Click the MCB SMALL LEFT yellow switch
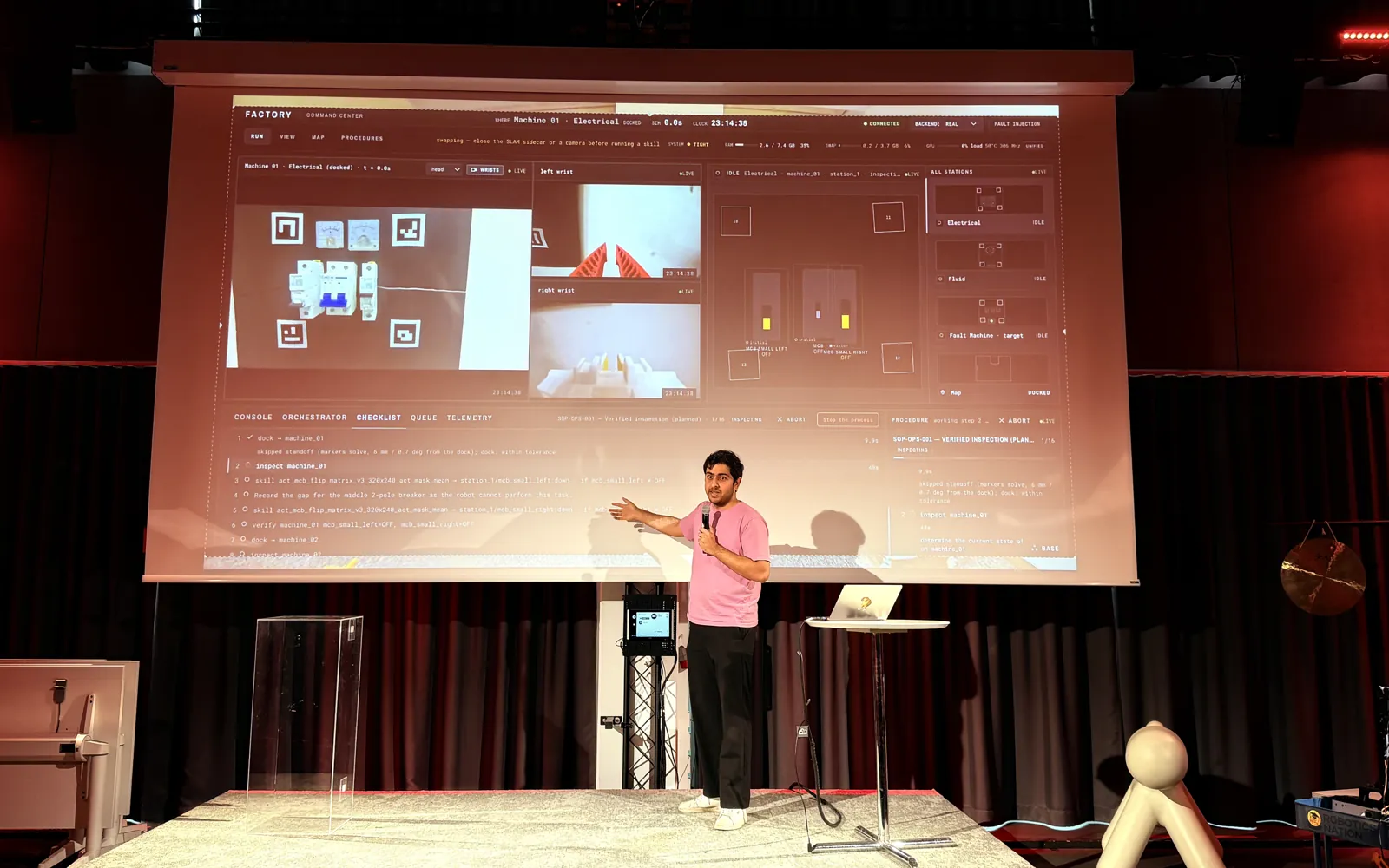The image size is (1389, 868). coord(767,323)
